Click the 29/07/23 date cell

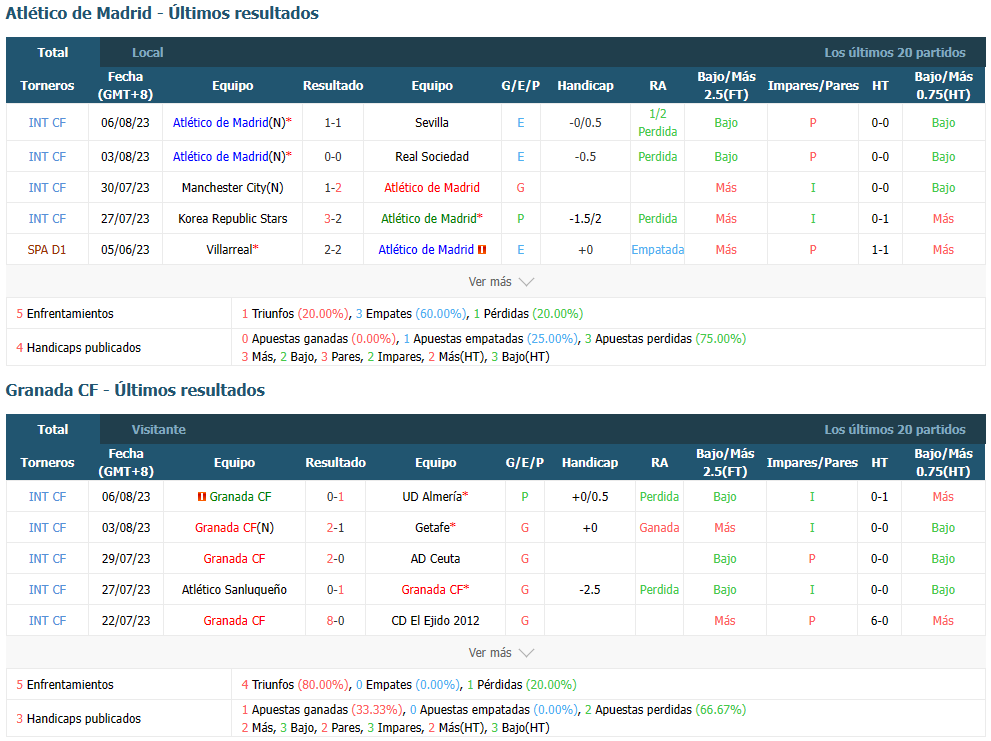[126, 559]
